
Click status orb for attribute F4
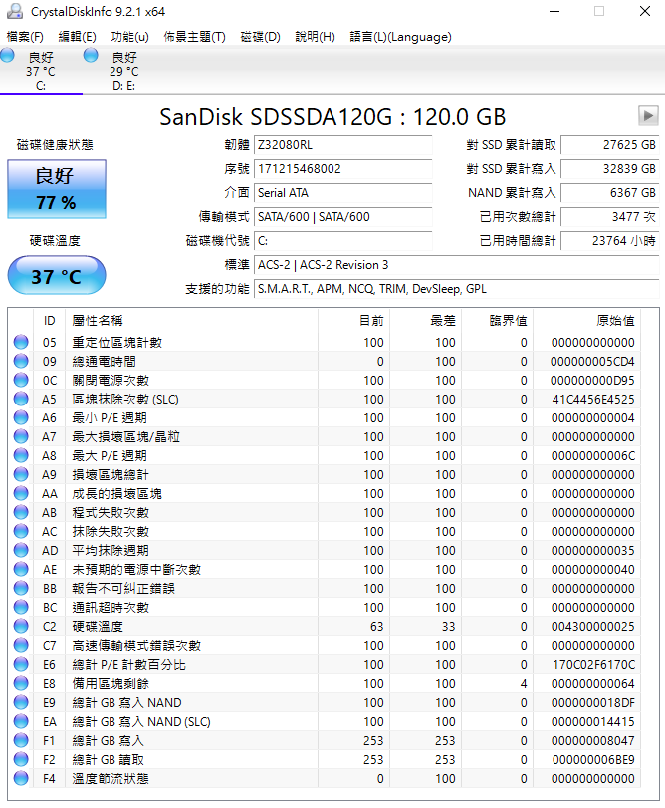(21, 778)
